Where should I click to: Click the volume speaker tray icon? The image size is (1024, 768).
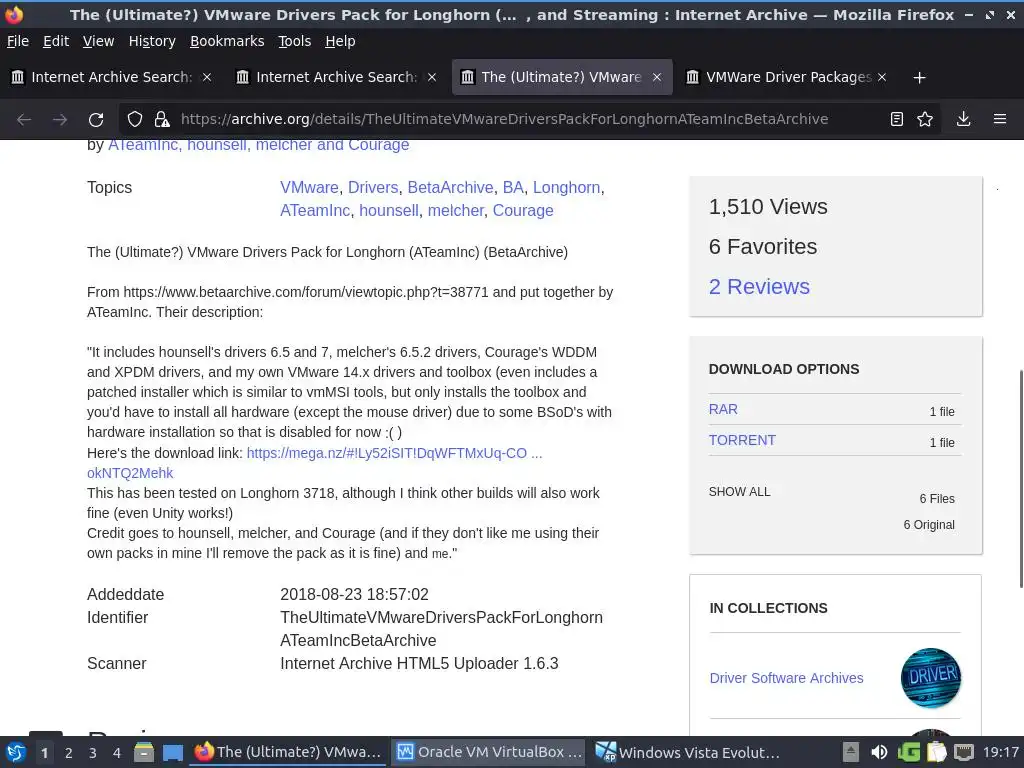(x=879, y=752)
